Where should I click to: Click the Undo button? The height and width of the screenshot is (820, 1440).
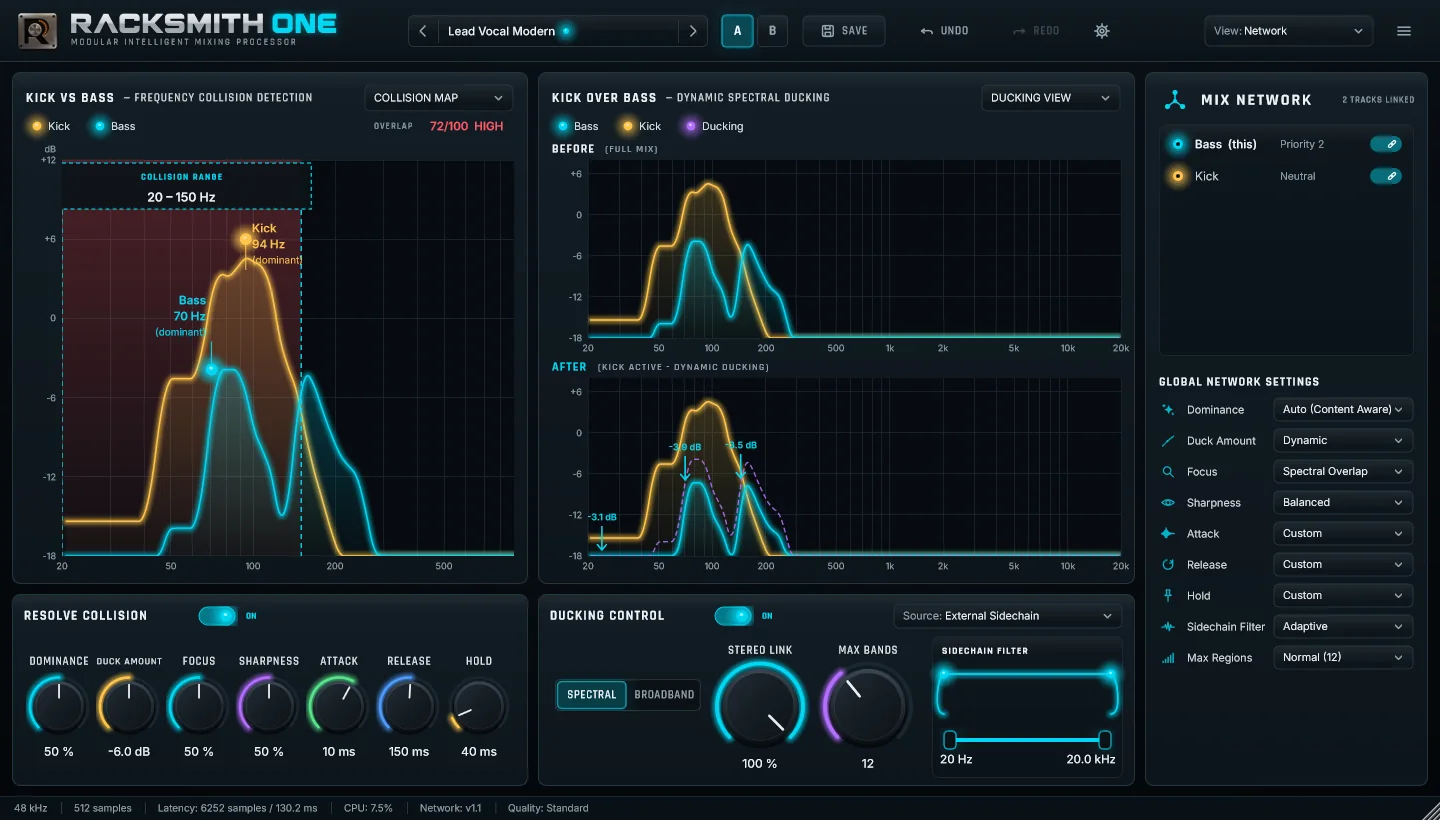click(x=945, y=31)
